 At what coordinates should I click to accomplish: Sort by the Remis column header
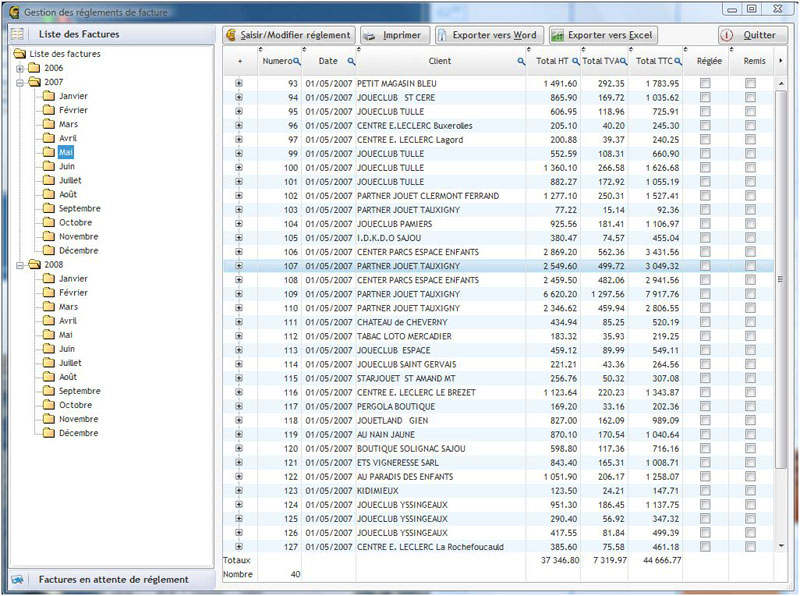pos(753,61)
